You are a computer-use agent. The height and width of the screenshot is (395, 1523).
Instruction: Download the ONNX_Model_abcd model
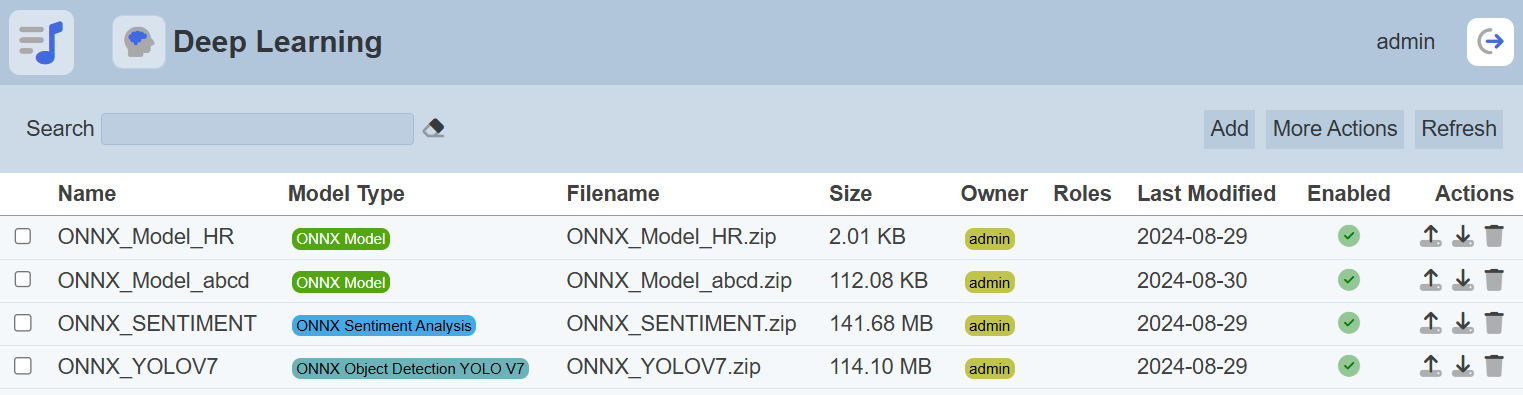1463,280
